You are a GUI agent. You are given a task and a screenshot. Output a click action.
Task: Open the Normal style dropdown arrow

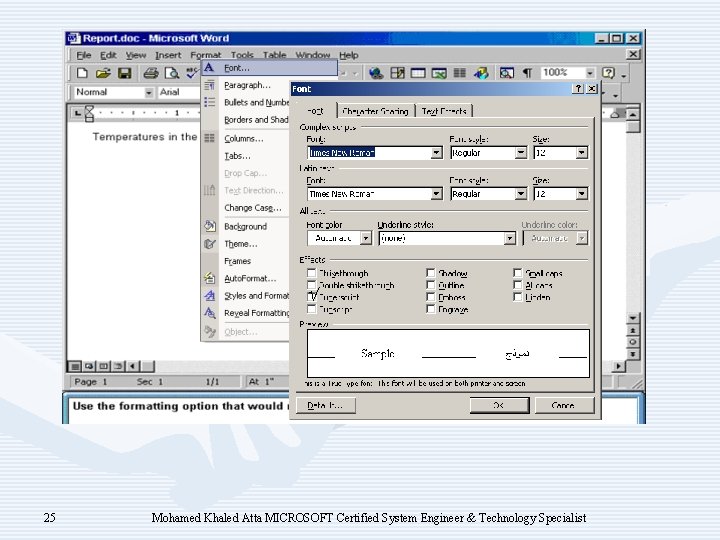[148, 92]
